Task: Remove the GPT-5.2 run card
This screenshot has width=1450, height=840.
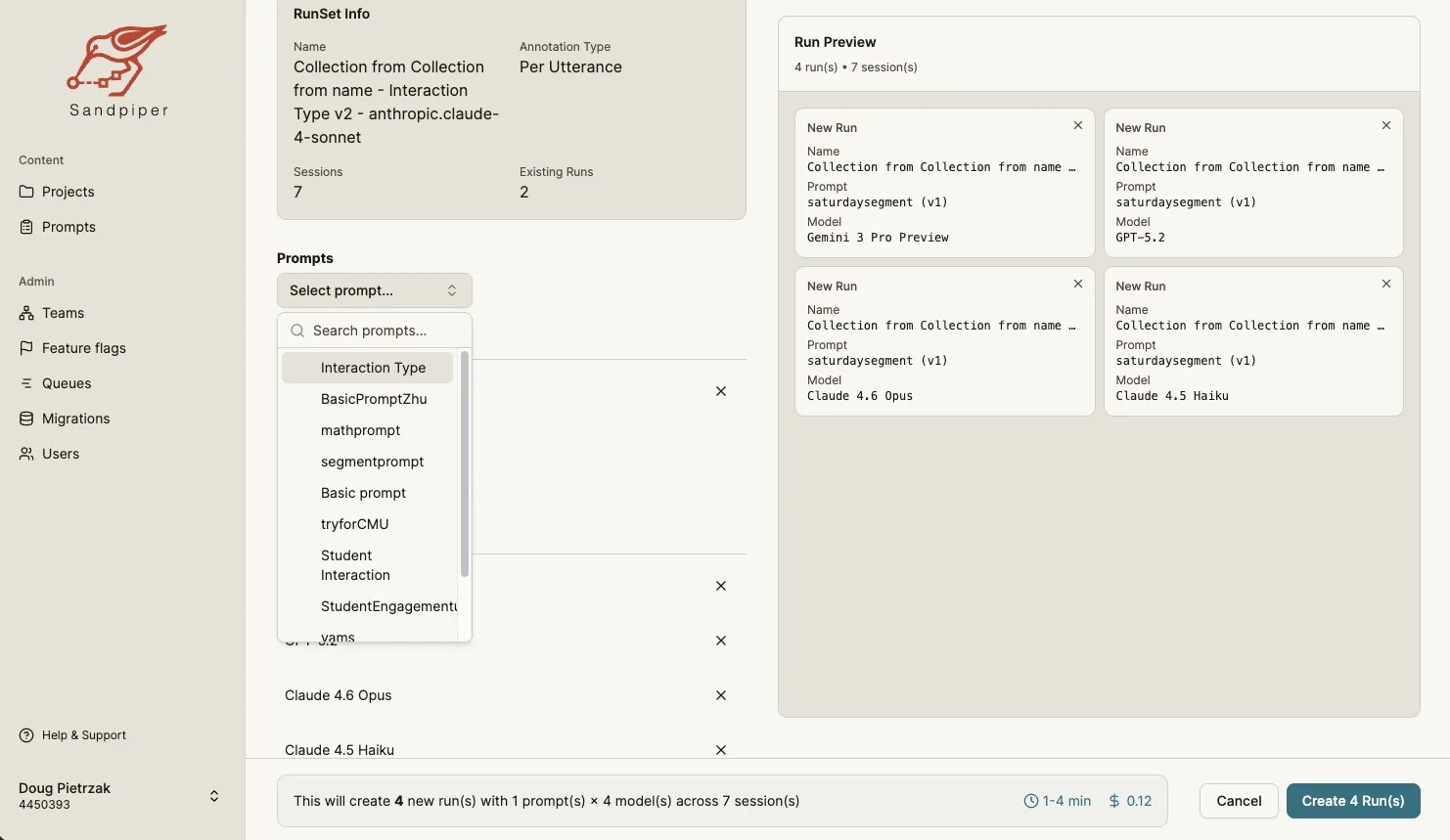Action: [1386, 125]
